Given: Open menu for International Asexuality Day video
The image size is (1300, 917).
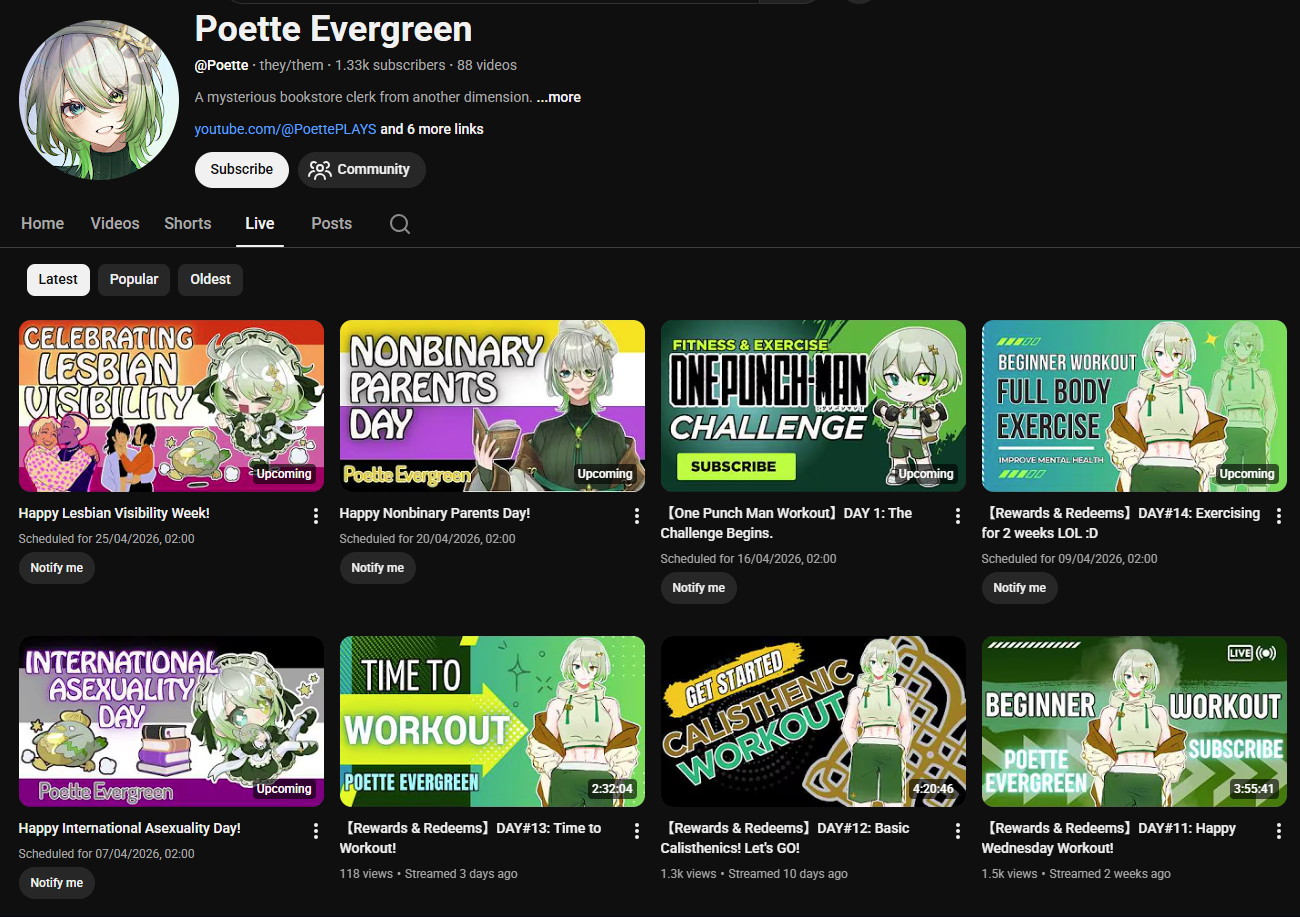Looking at the screenshot, I should (x=316, y=831).
